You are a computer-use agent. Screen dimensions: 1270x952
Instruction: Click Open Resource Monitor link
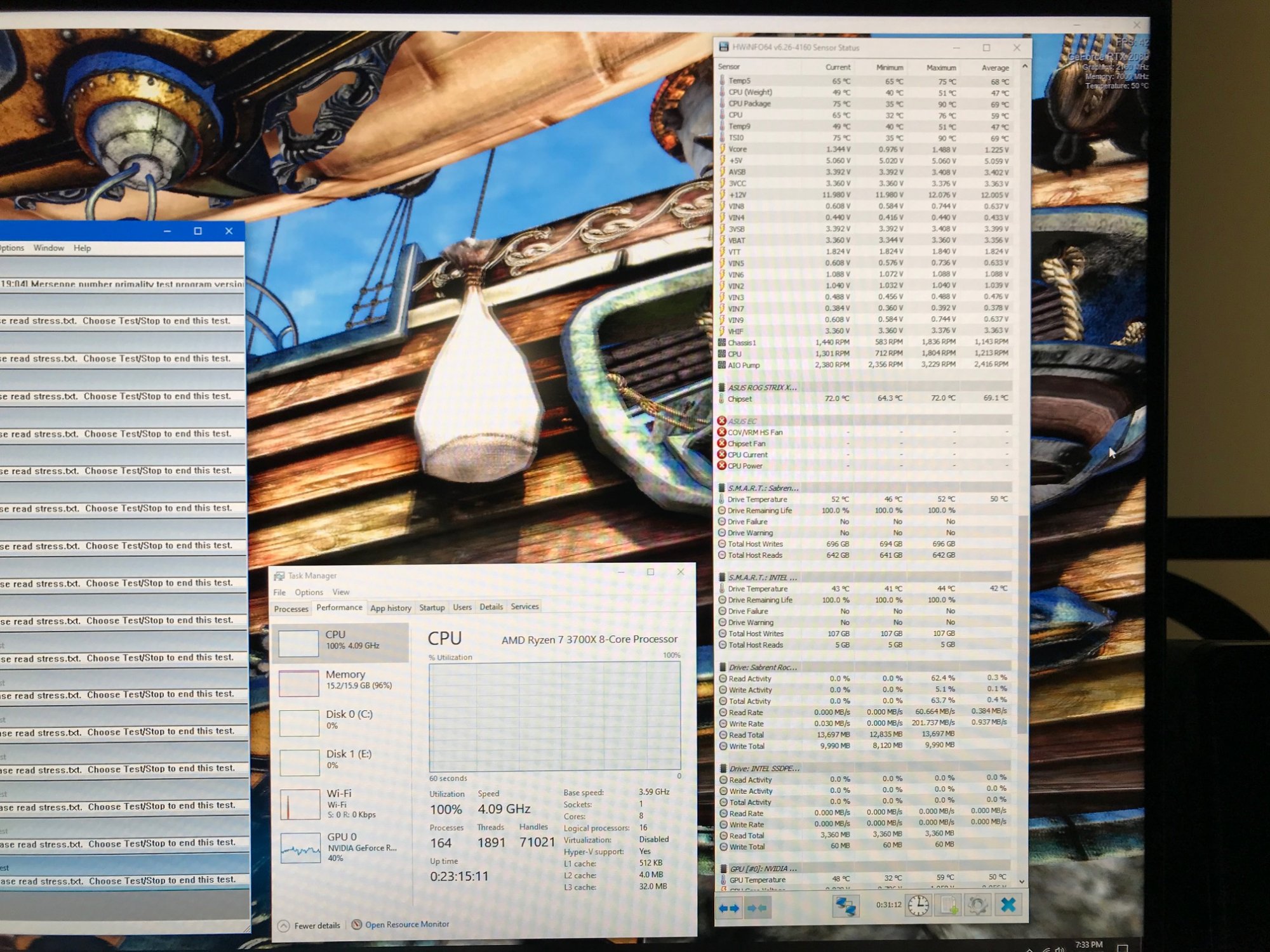point(406,925)
